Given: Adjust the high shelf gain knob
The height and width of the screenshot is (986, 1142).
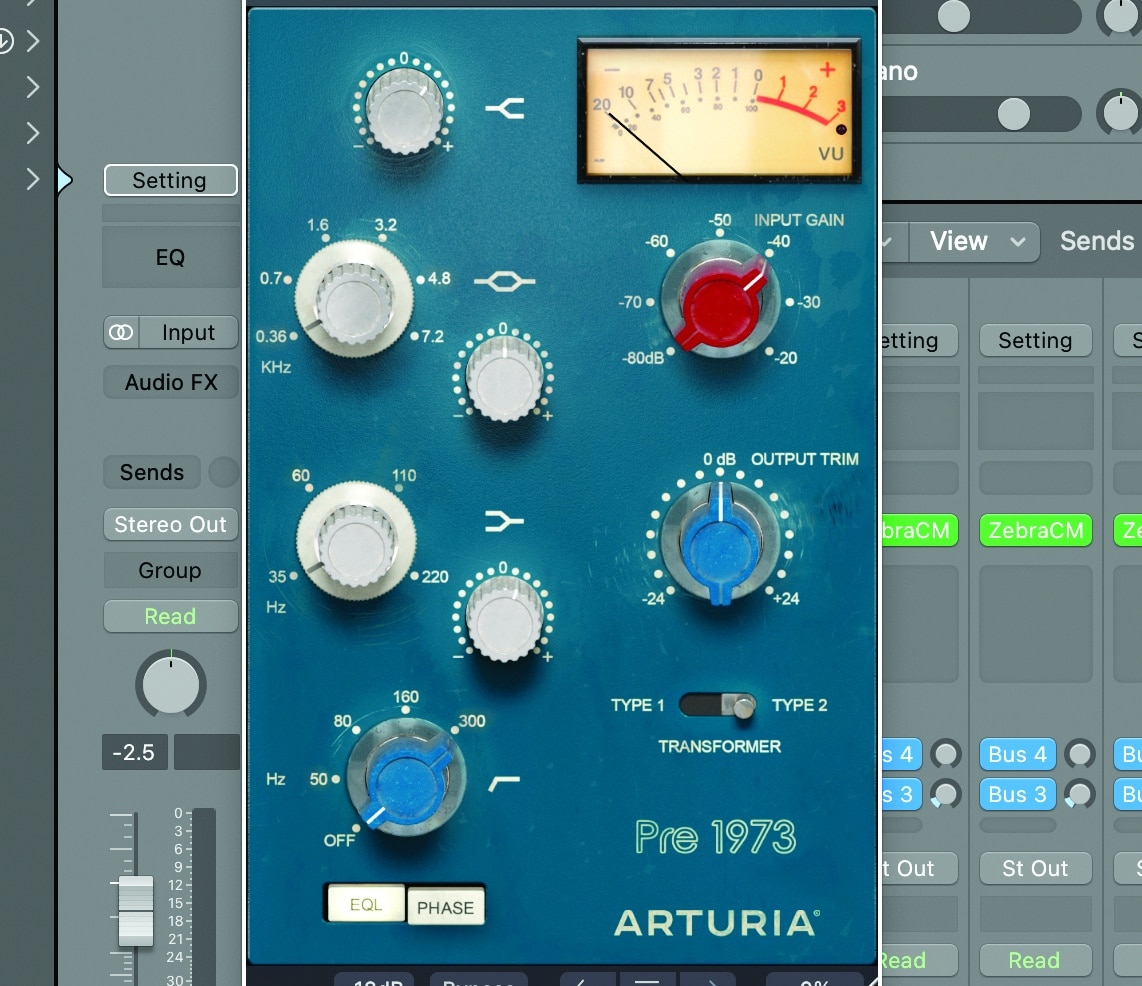Looking at the screenshot, I should (404, 109).
